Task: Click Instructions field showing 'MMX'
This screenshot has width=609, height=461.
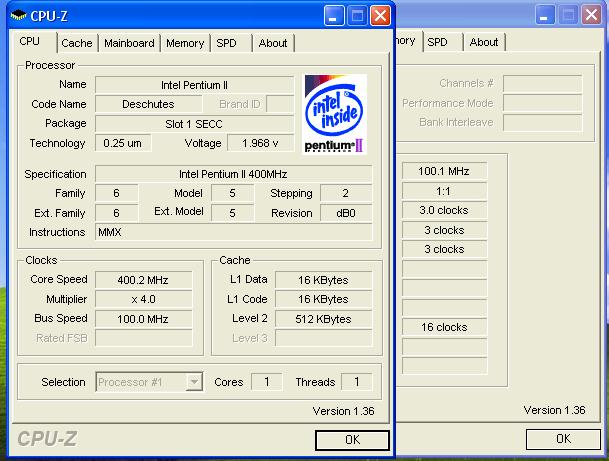Action: tap(233, 232)
